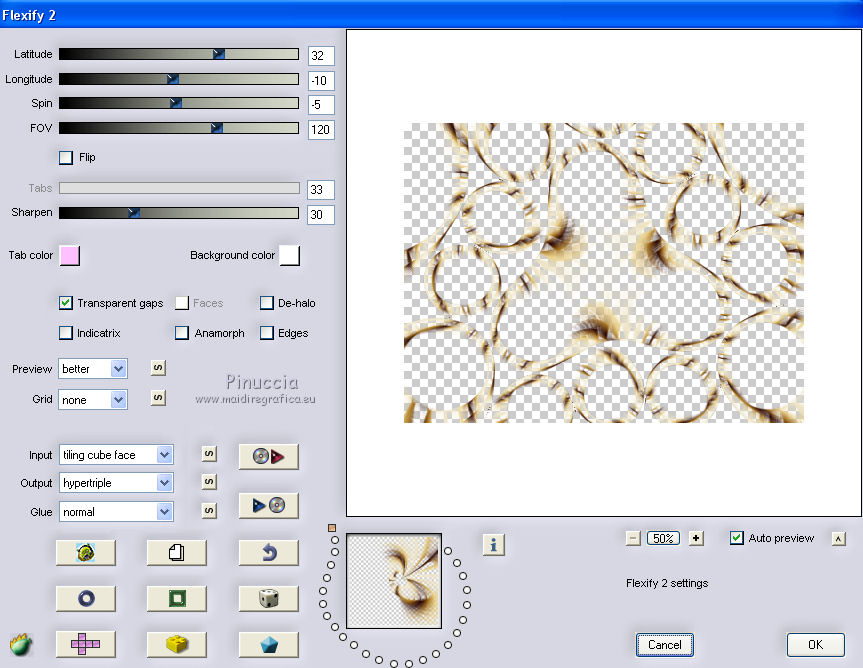Click the Longitude value field
Viewport: 863px width, 668px height.
coord(321,80)
